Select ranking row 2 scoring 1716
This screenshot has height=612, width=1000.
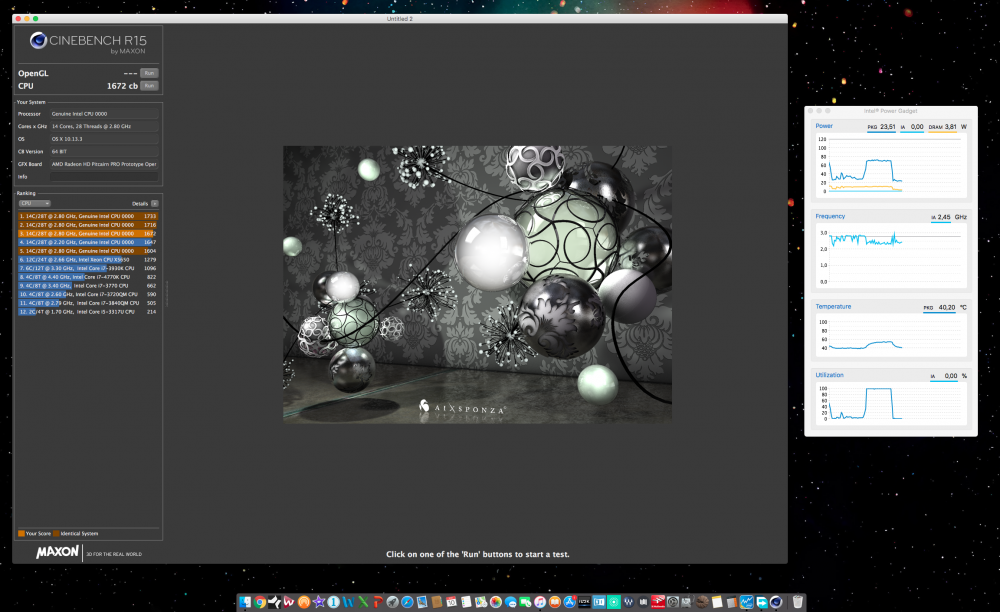tap(88, 225)
